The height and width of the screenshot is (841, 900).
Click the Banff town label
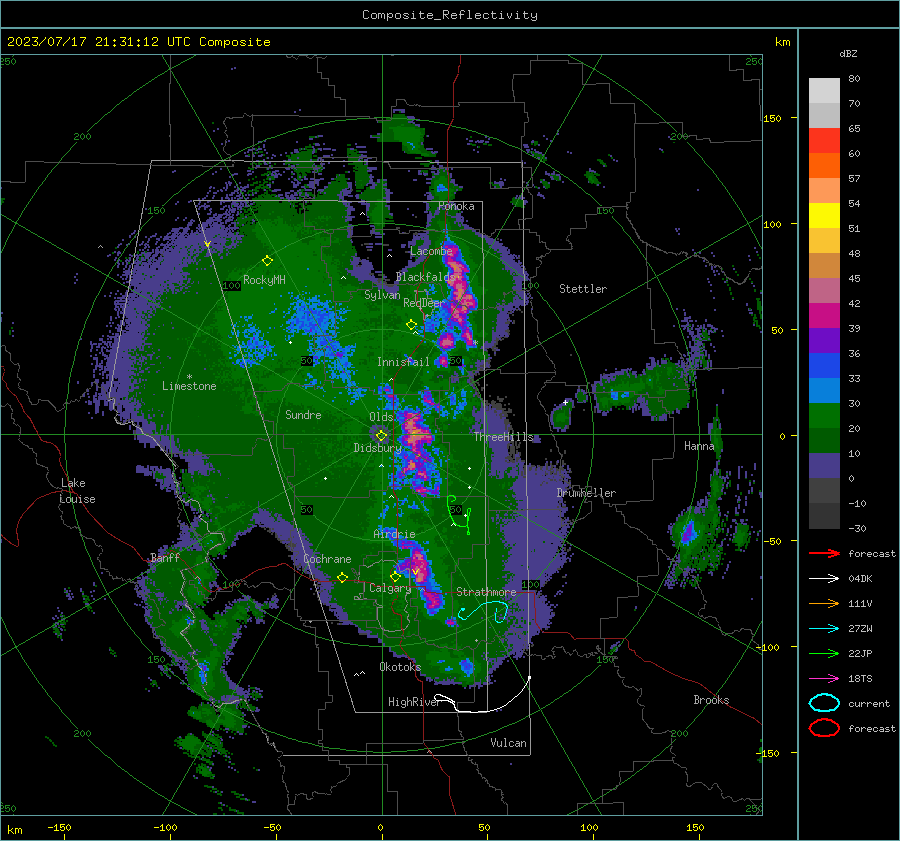click(165, 557)
